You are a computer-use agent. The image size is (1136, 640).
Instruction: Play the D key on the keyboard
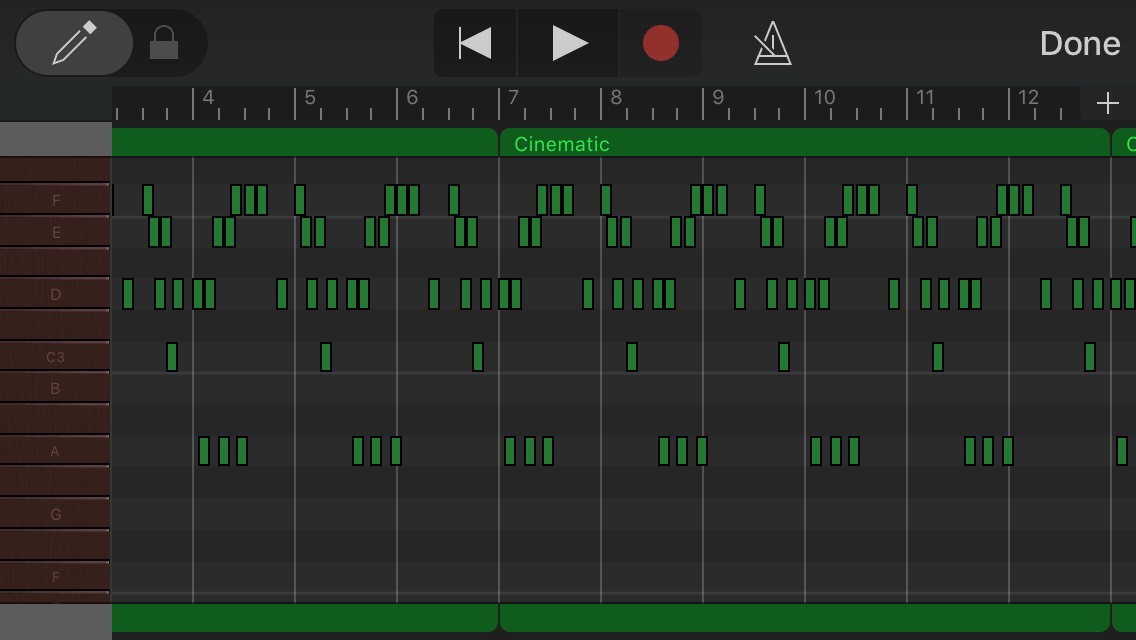[x=55, y=294]
